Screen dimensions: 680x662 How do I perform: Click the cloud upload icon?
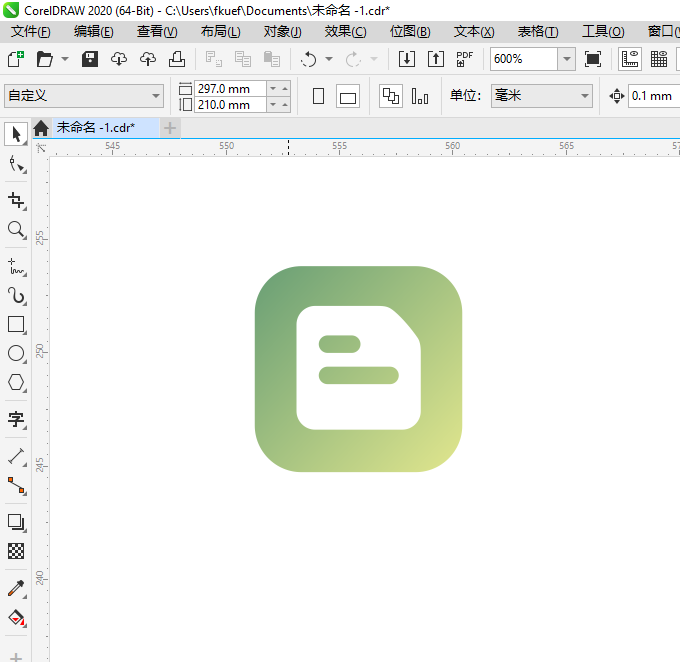148,59
